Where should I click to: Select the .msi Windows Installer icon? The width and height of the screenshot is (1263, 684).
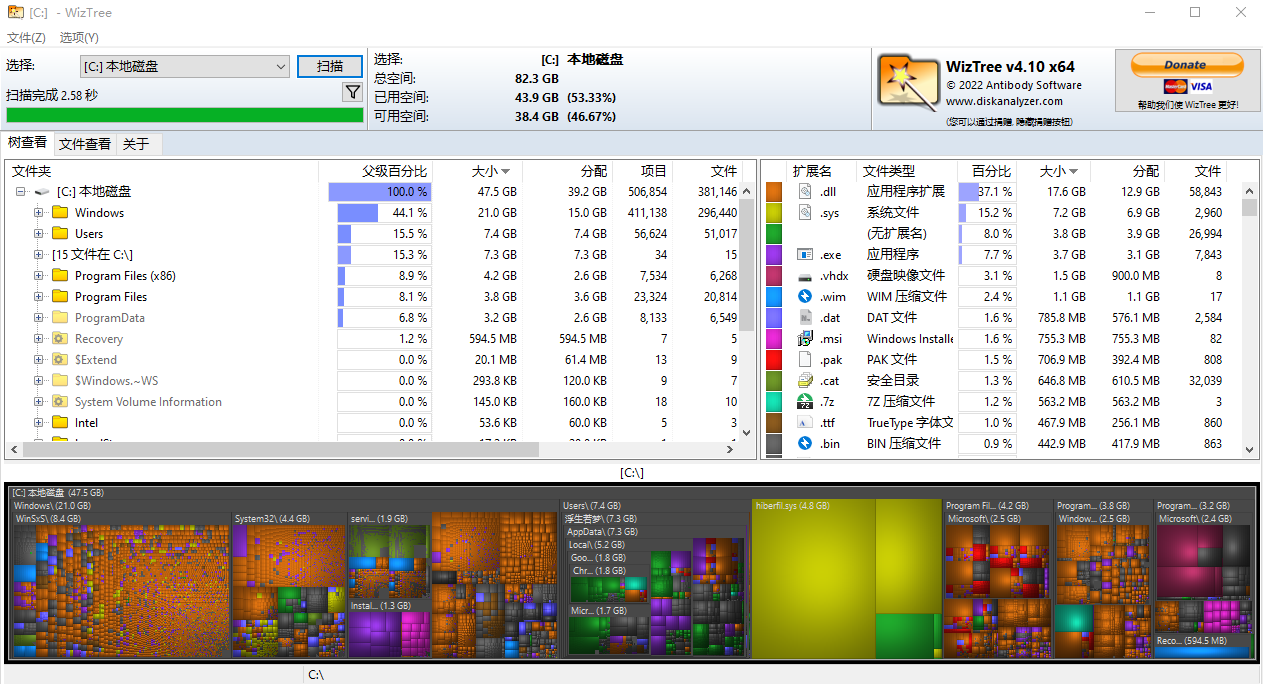(x=803, y=339)
